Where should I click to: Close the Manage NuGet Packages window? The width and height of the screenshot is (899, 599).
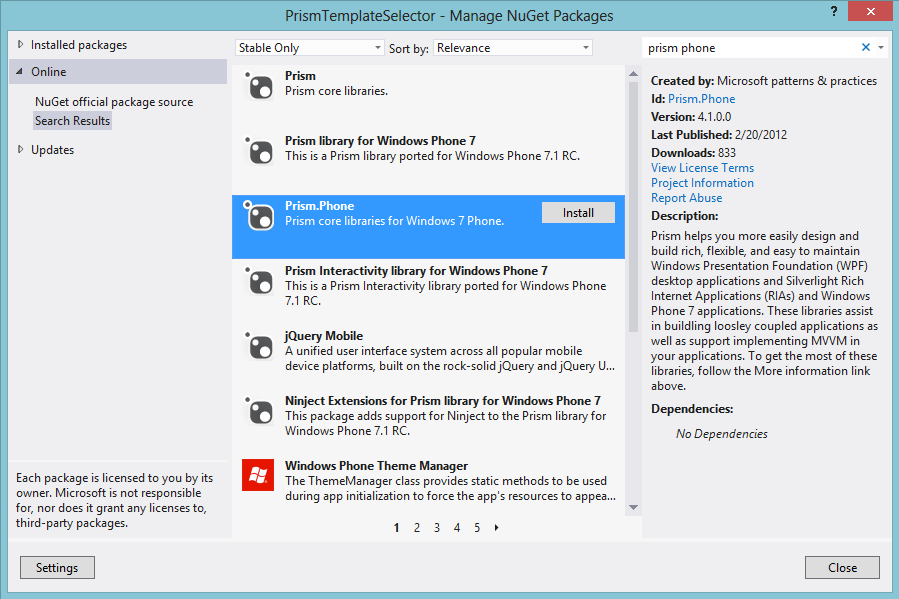[x=870, y=11]
